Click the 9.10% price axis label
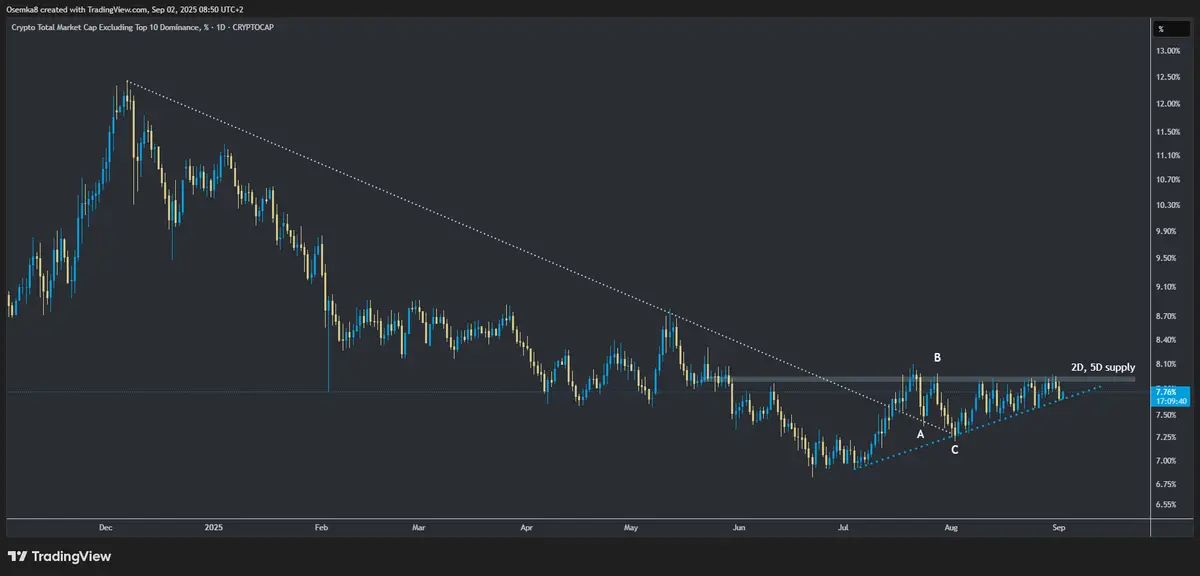This screenshot has width=1200, height=576. point(1166,287)
